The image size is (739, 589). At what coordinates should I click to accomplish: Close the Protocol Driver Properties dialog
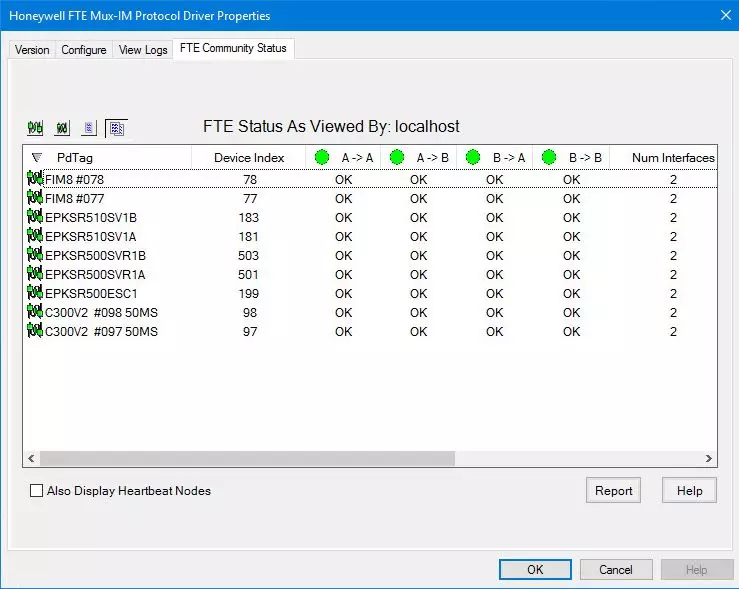tap(726, 15)
